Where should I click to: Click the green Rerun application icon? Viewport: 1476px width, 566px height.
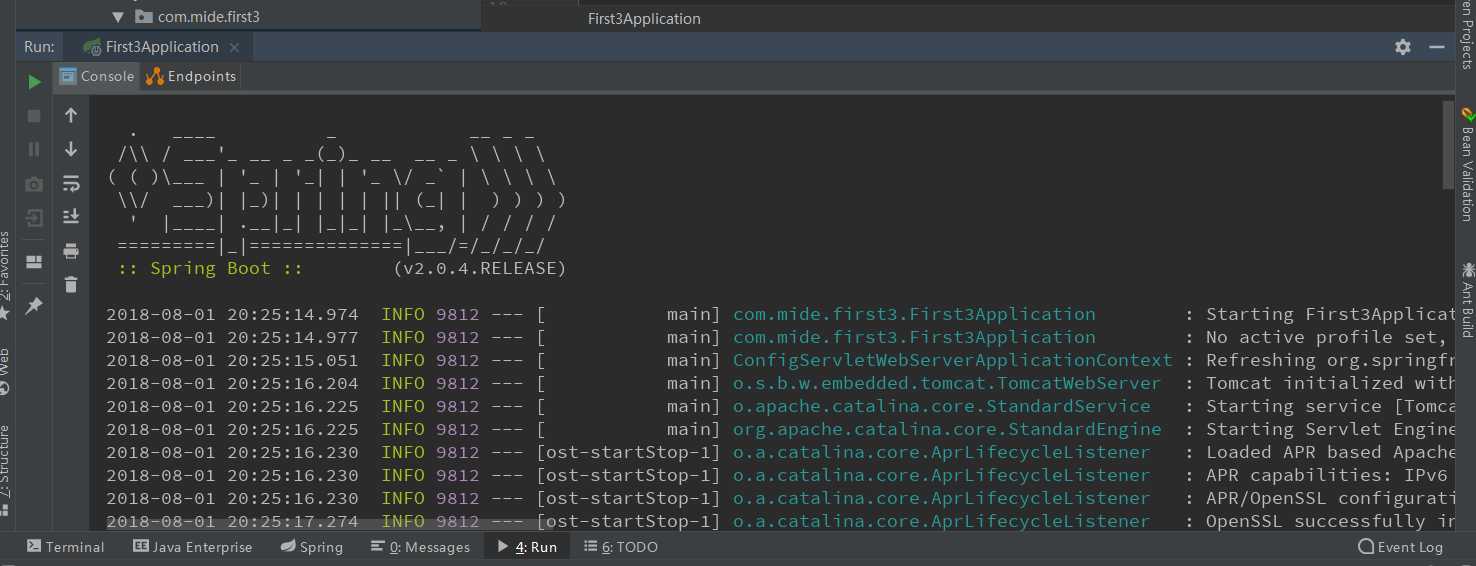[34, 82]
